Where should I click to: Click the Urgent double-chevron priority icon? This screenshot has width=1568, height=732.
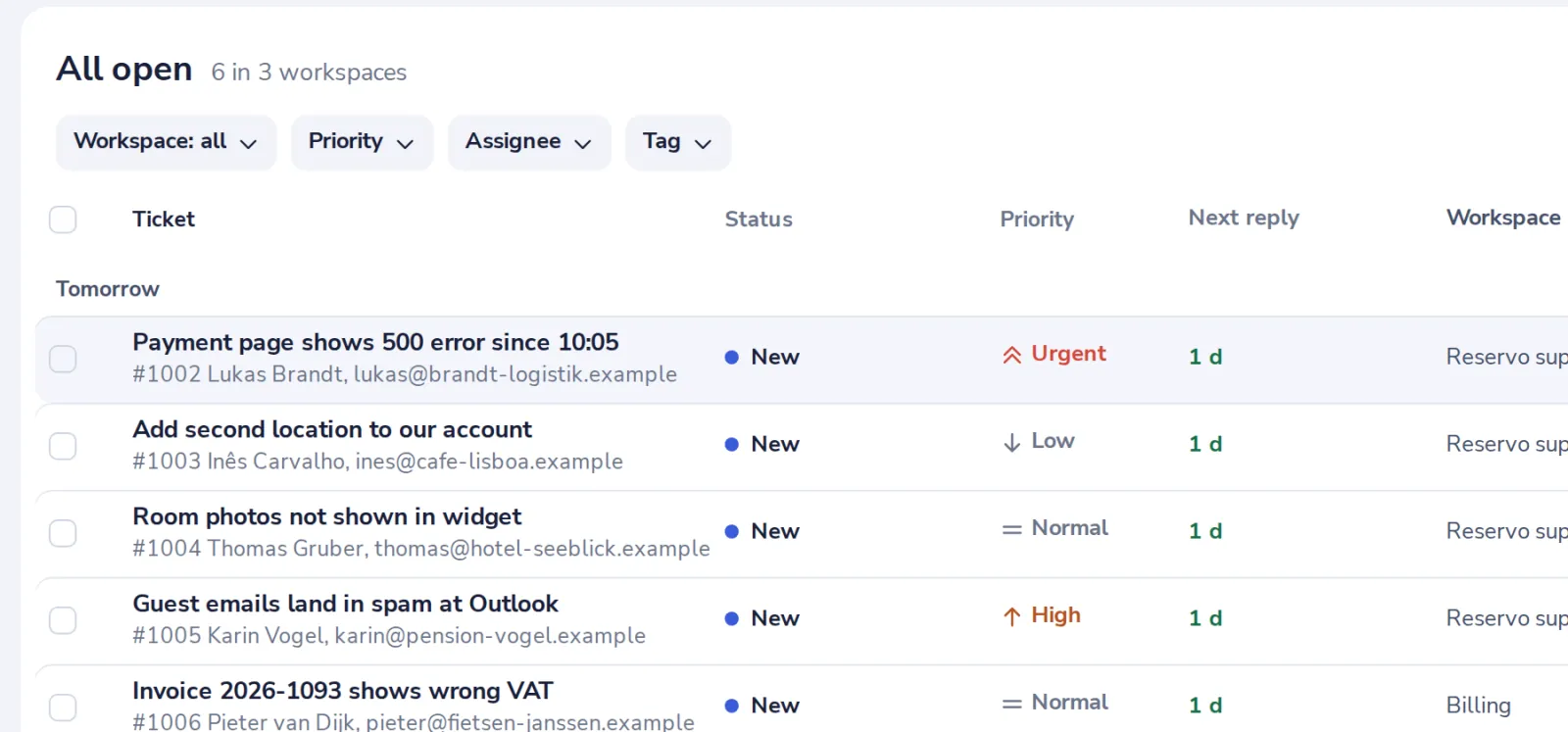click(1011, 355)
